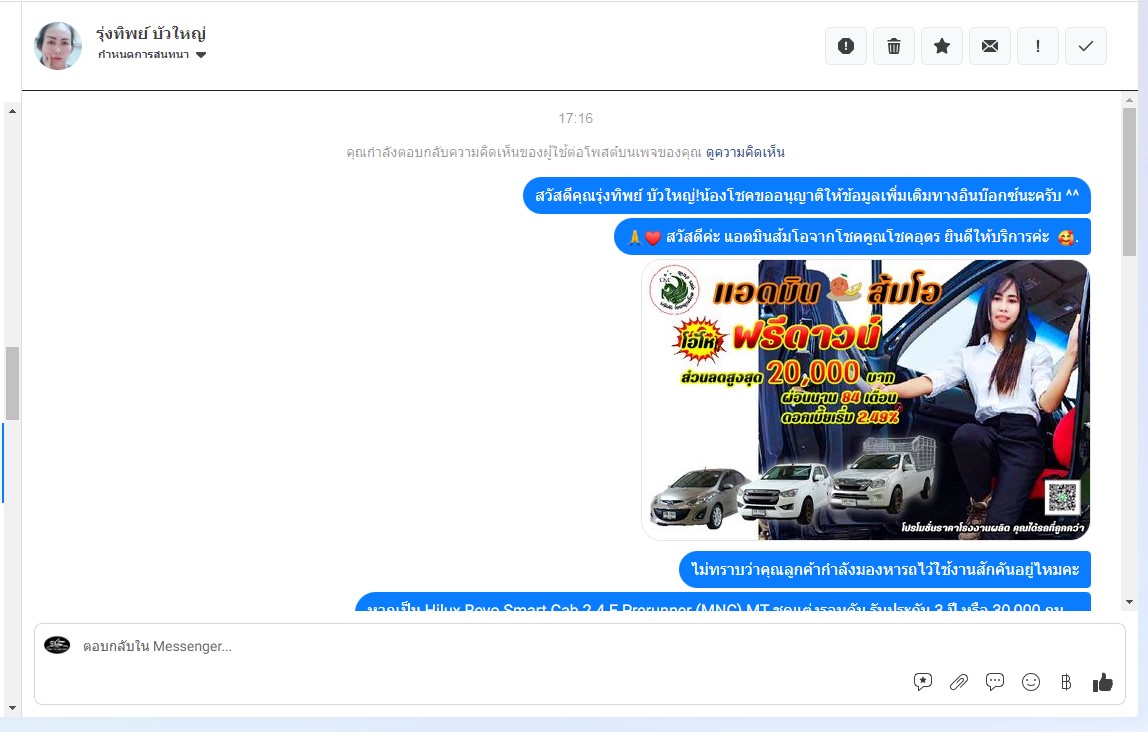The width and height of the screenshot is (1148, 732).
Task: Click the left panel scrollbar up arrow
Action: coord(12,110)
